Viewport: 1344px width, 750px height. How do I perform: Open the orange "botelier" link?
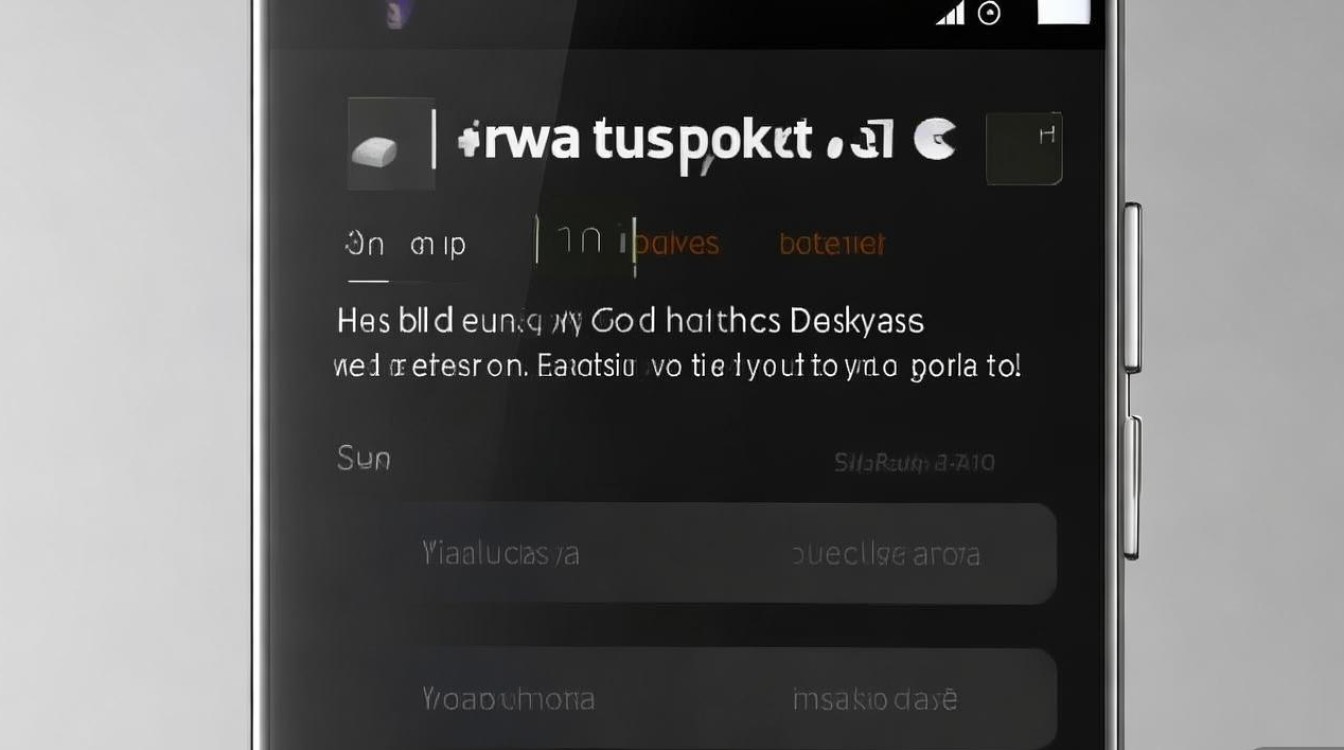(x=832, y=243)
